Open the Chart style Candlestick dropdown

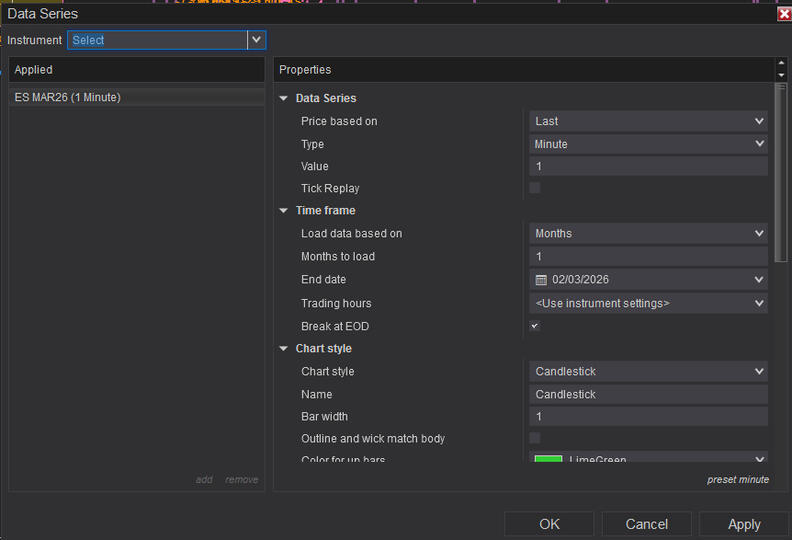(648, 371)
